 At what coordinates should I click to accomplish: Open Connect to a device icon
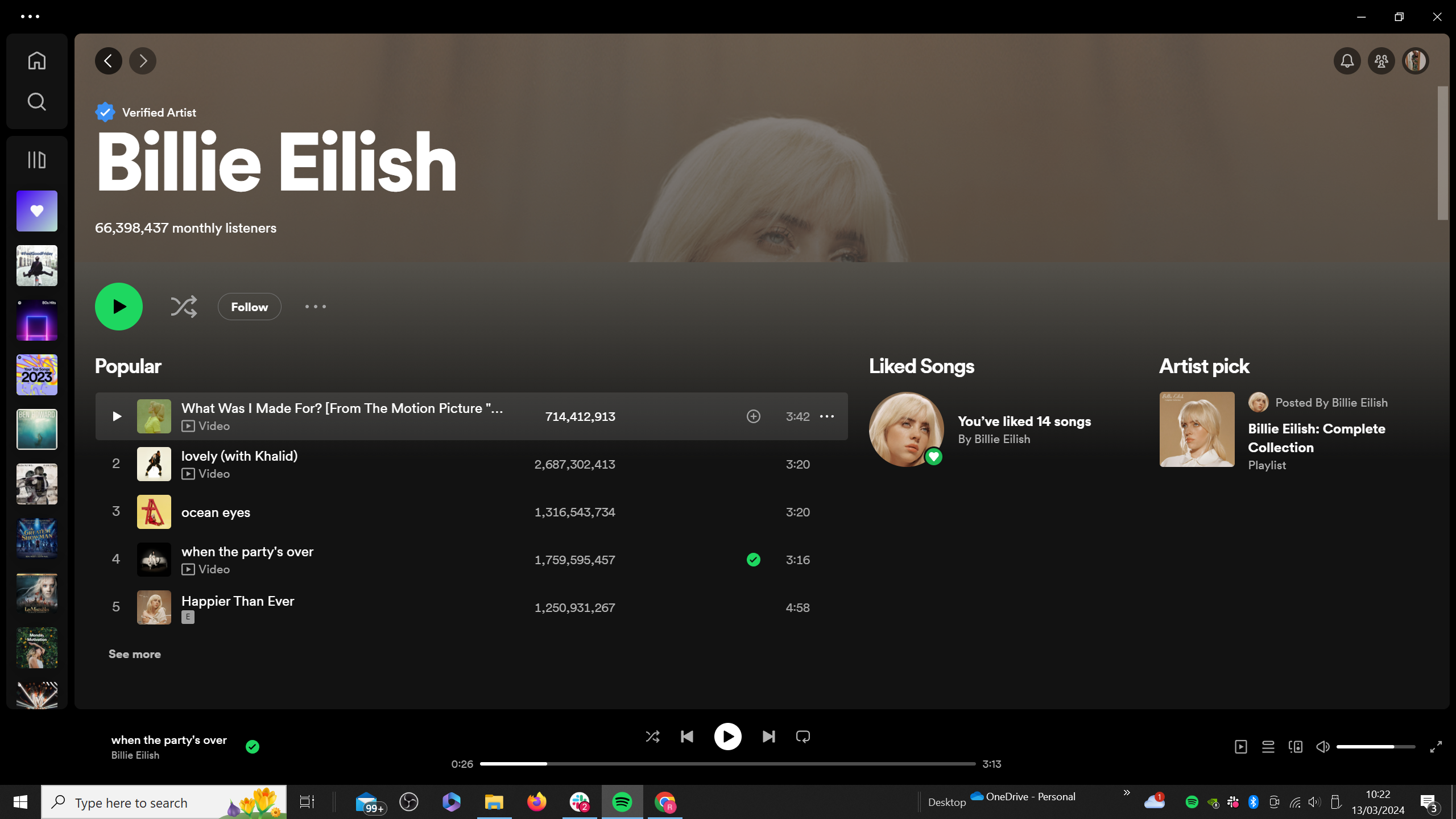[1296, 747]
